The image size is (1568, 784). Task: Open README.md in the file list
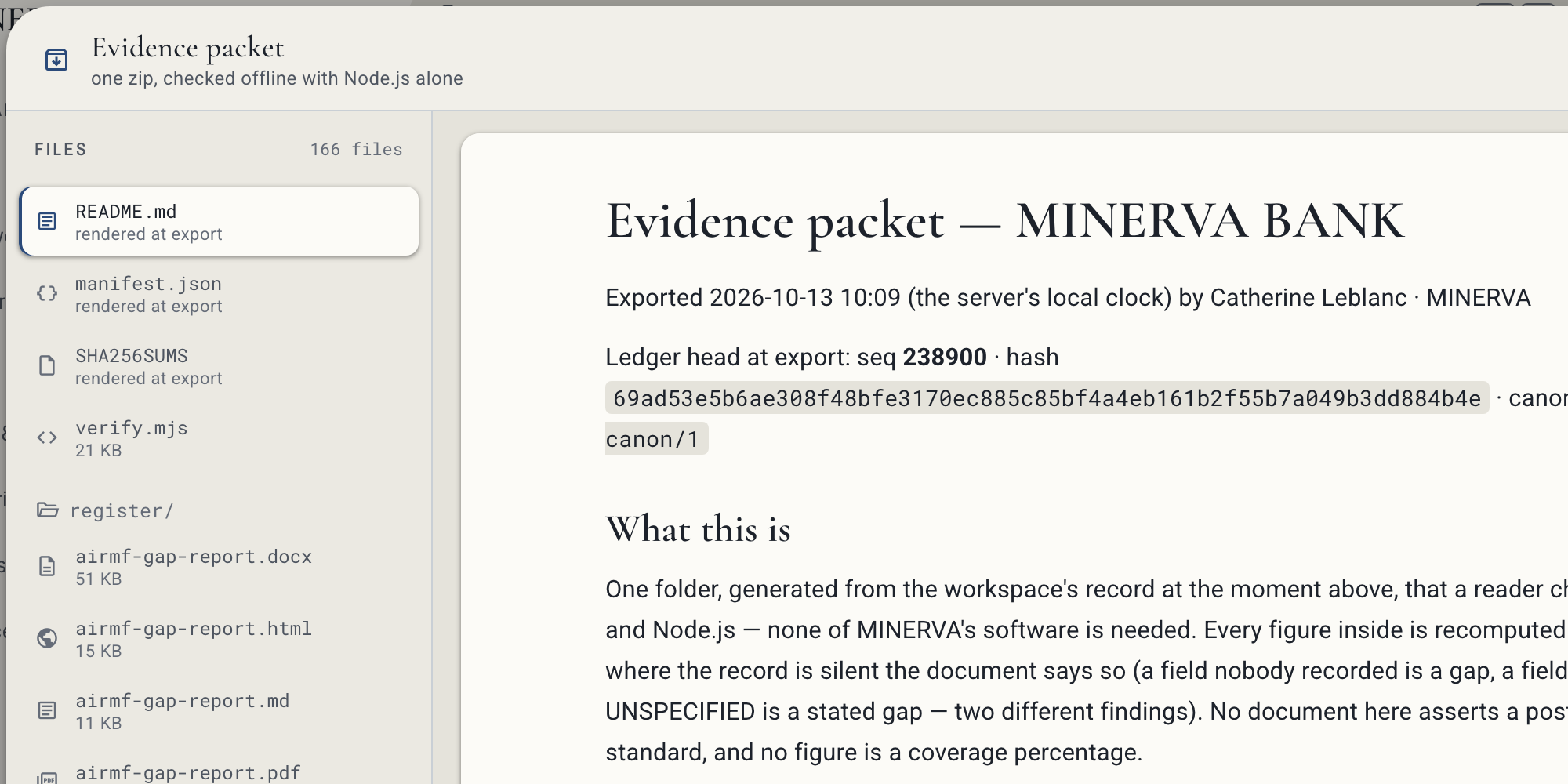pyautogui.click(x=220, y=222)
